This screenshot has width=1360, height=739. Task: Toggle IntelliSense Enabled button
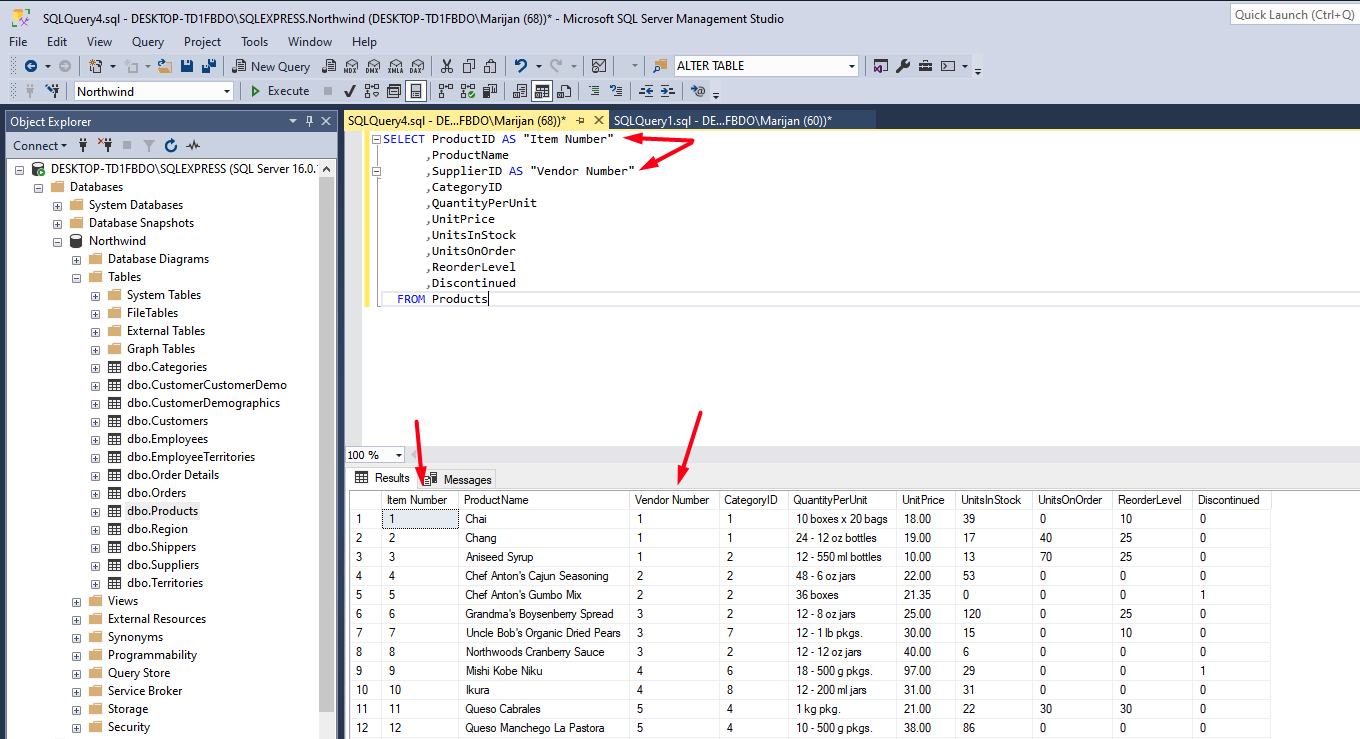[415, 91]
